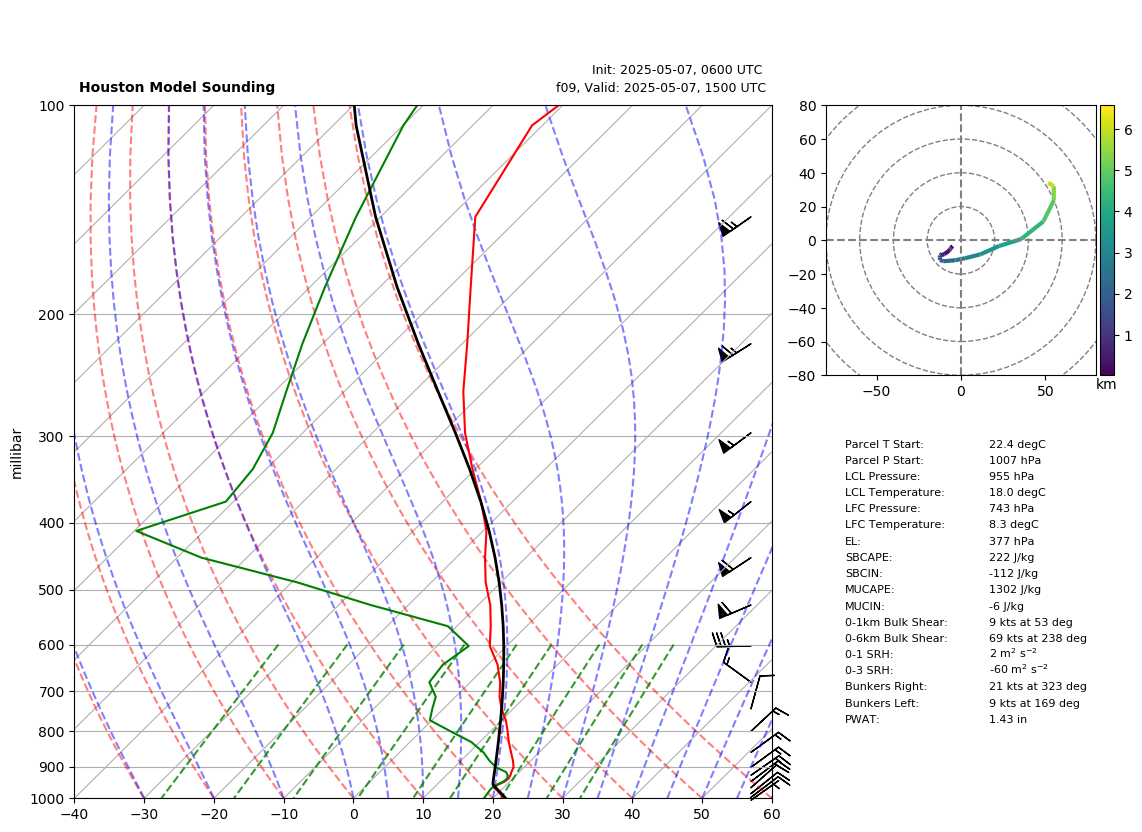Click the "-30" temperature axis tick label
Screen dimensions: 1142x832
coord(143,814)
